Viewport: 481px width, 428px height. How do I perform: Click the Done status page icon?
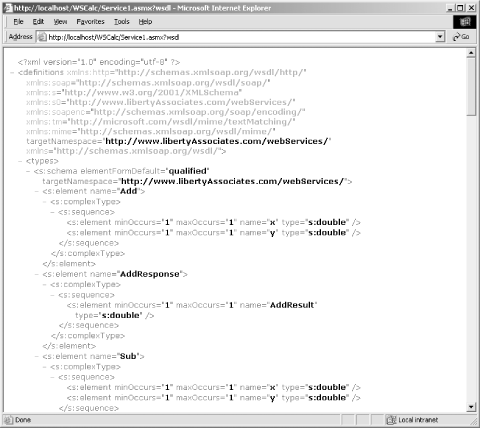(x=9, y=420)
